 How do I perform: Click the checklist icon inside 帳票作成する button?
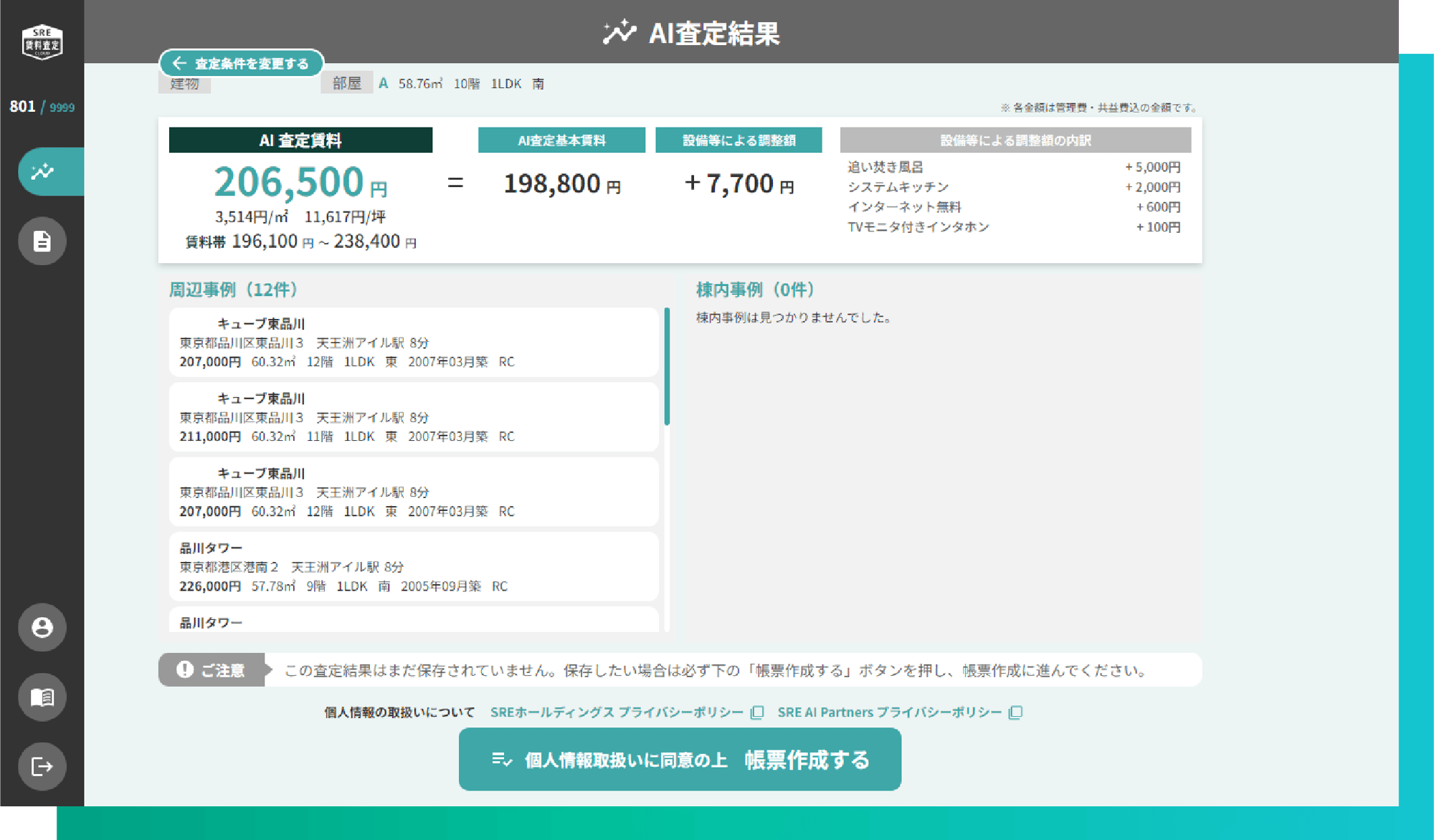(x=502, y=760)
